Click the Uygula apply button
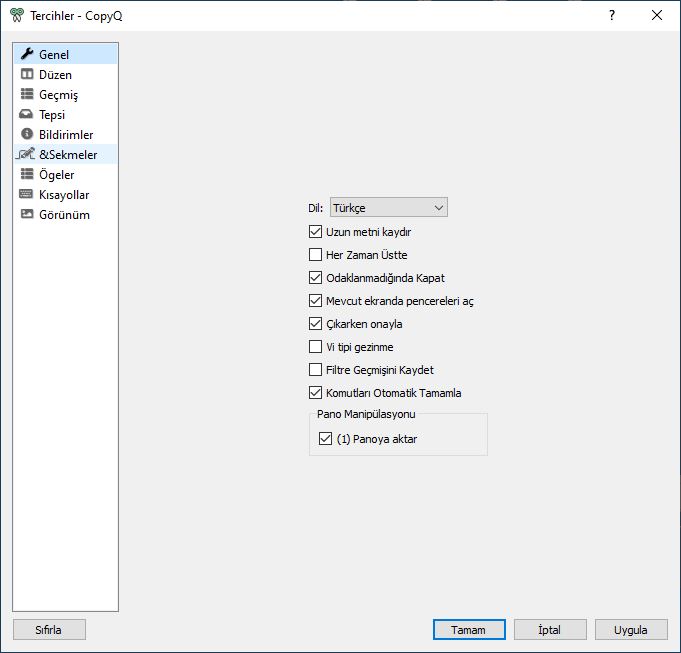 tap(631, 630)
